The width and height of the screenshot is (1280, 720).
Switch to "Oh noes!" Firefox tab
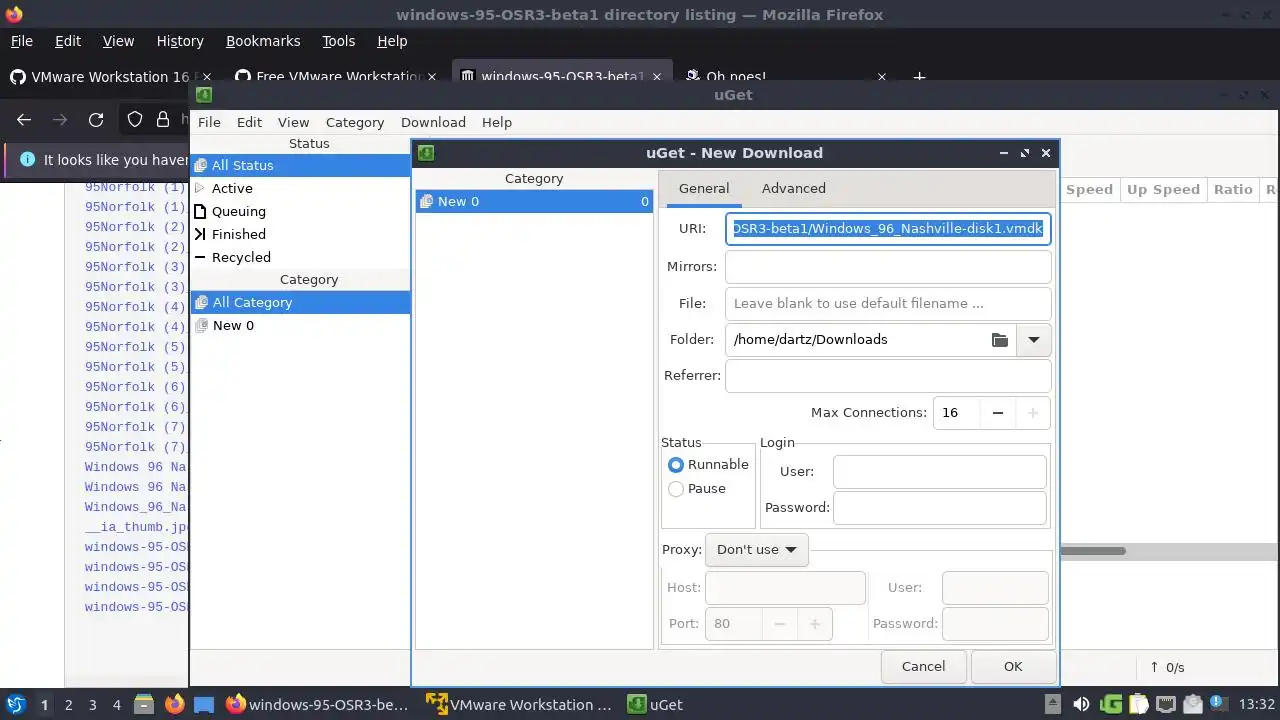click(786, 76)
